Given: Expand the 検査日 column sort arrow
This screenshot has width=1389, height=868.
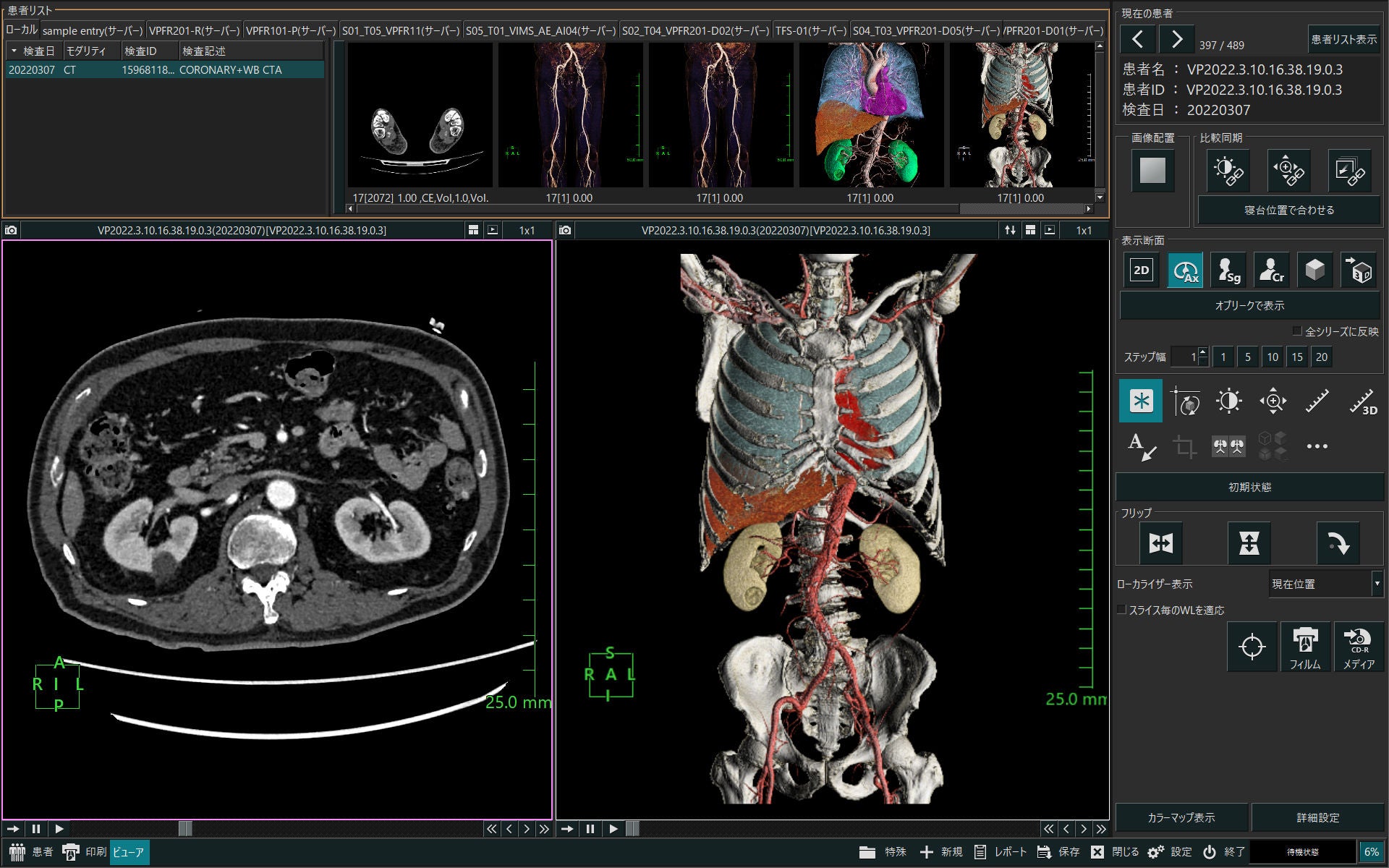Looking at the screenshot, I should [14, 51].
